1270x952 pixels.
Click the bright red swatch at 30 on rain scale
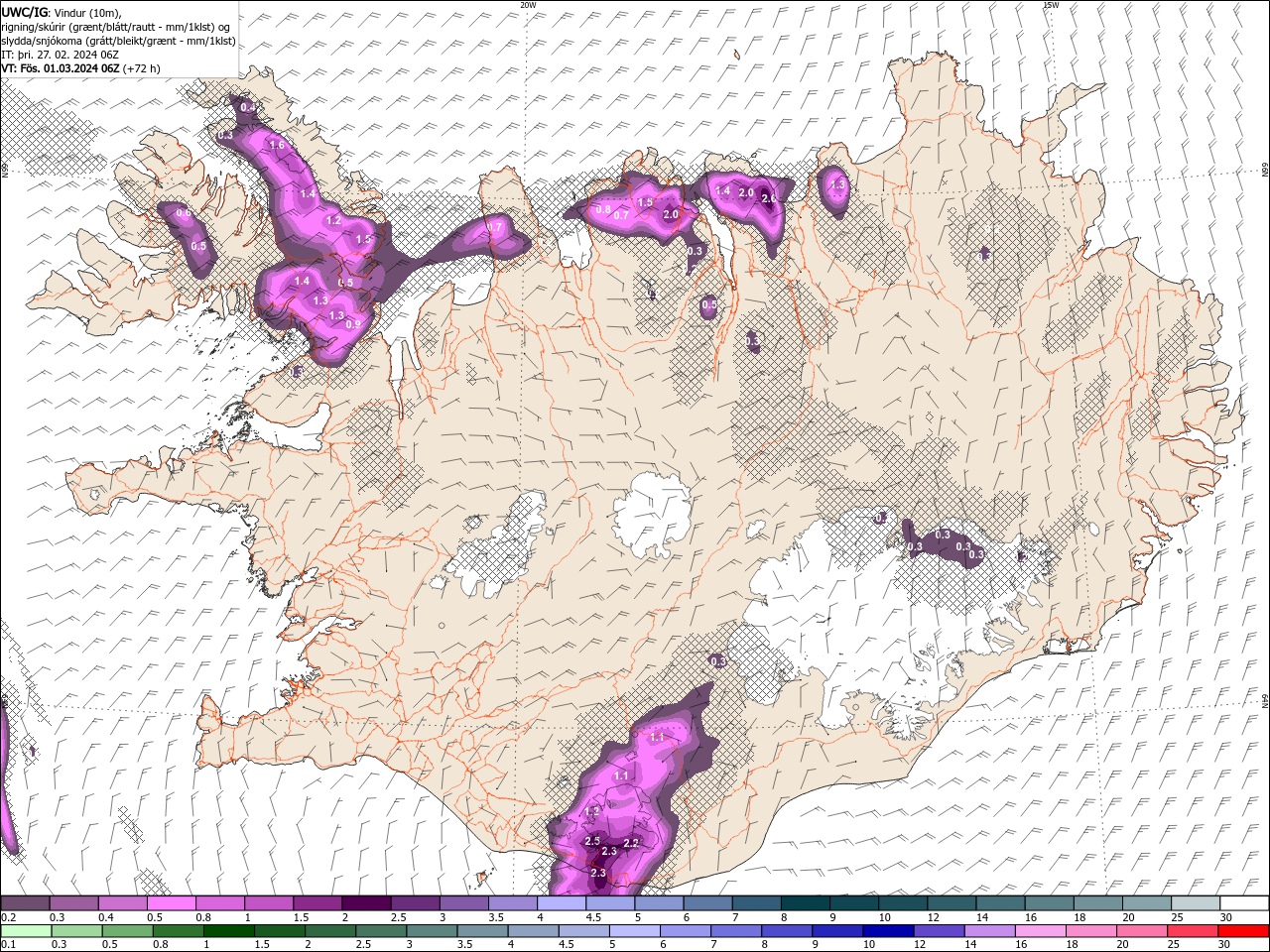coord(1243,931)
